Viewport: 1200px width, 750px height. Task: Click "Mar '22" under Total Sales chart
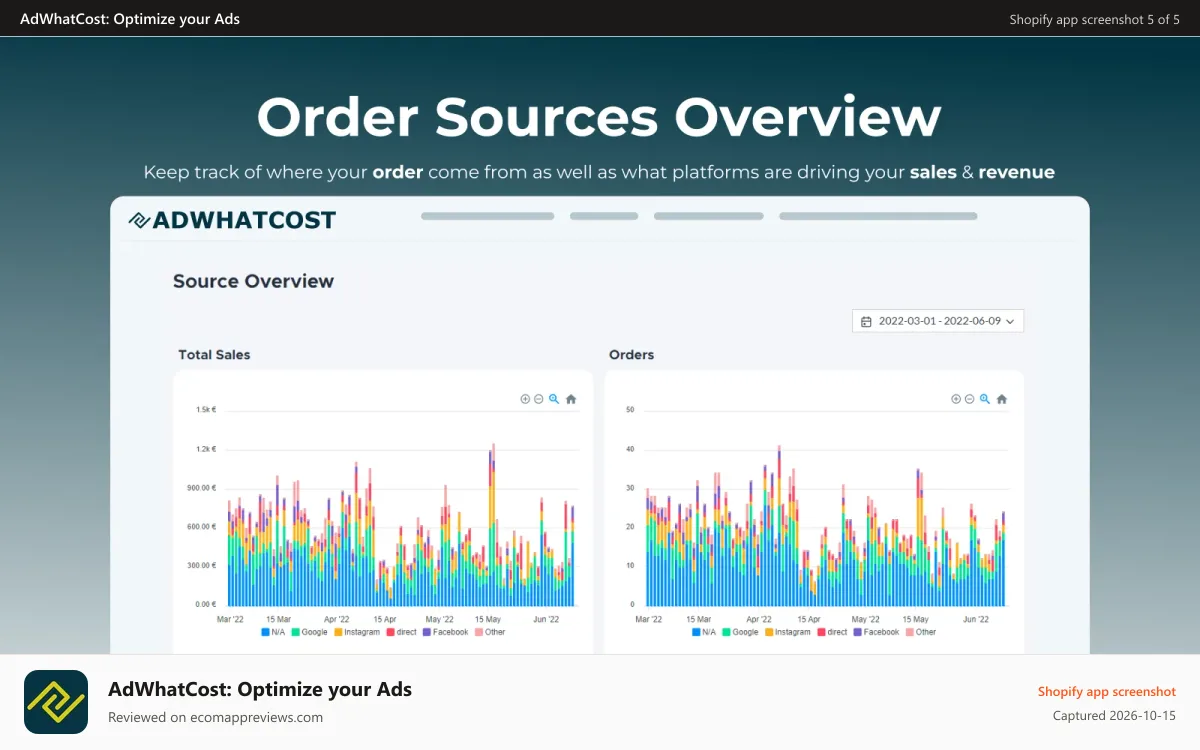[230, 619]
